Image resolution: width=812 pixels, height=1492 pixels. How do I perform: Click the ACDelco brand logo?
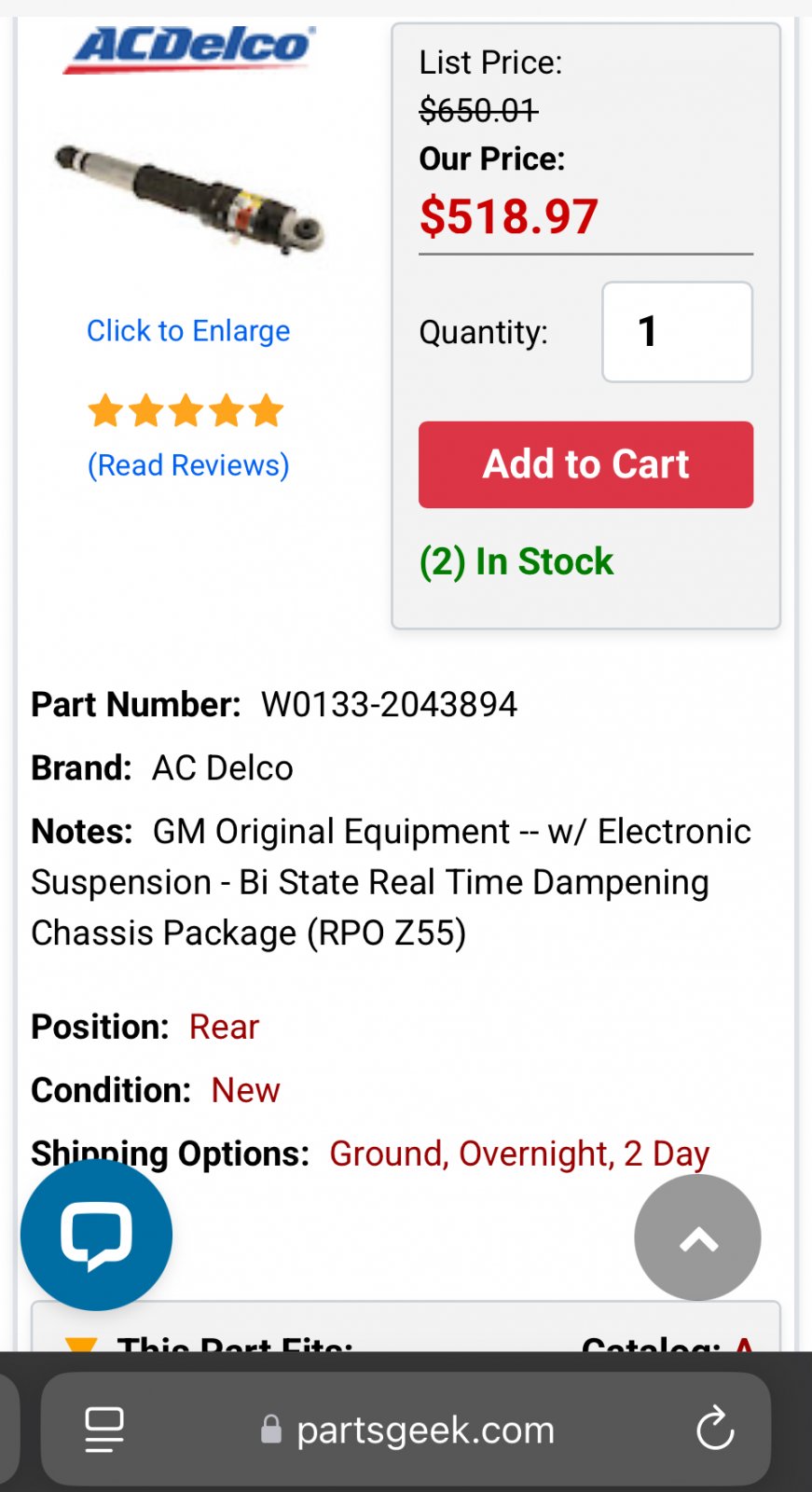190,48
